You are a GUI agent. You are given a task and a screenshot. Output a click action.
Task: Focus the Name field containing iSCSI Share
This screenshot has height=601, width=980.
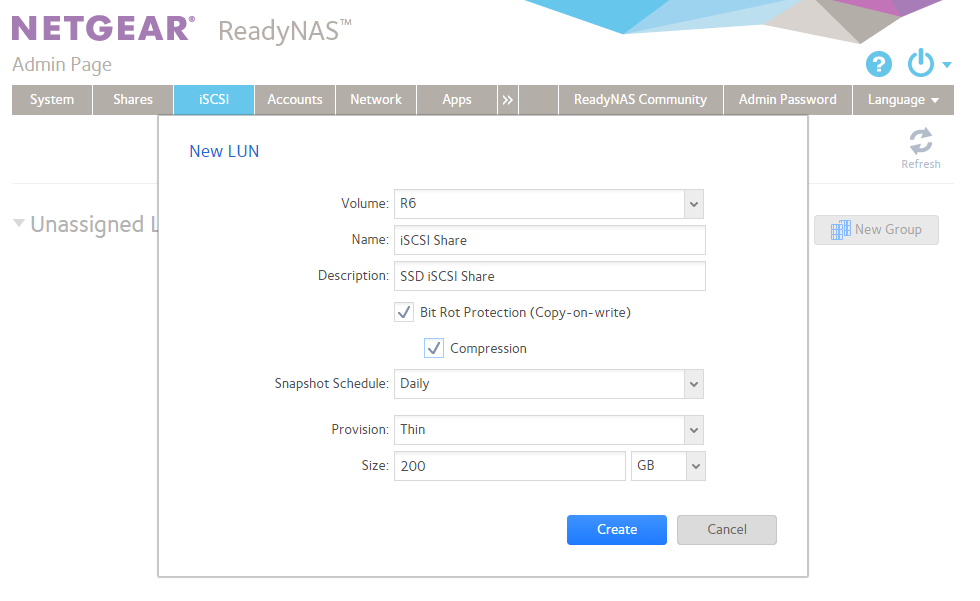(550, 240)
